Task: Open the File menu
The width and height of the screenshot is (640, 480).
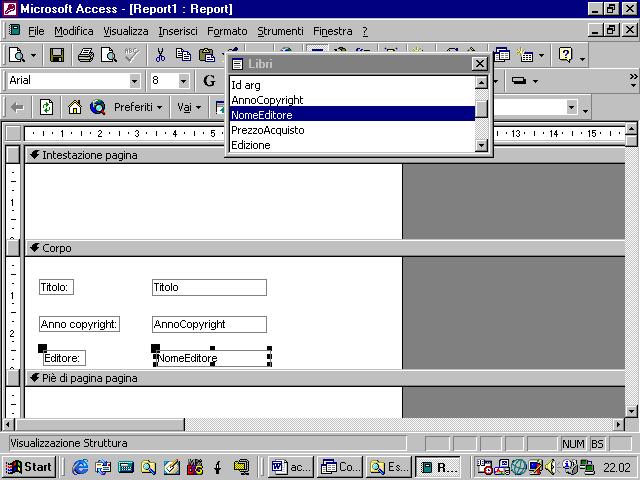Action: tap(36, 31)
